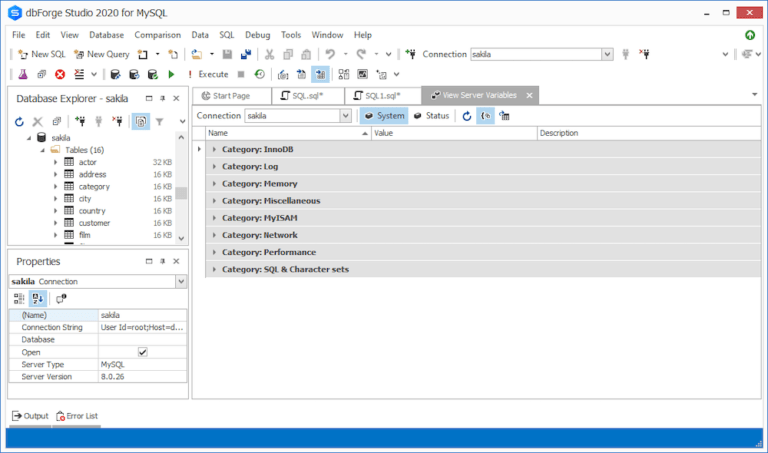The height and width of the screenshot is (453, 768).
Task: Open the Comparison menu
Action: (x=157, y=35)
